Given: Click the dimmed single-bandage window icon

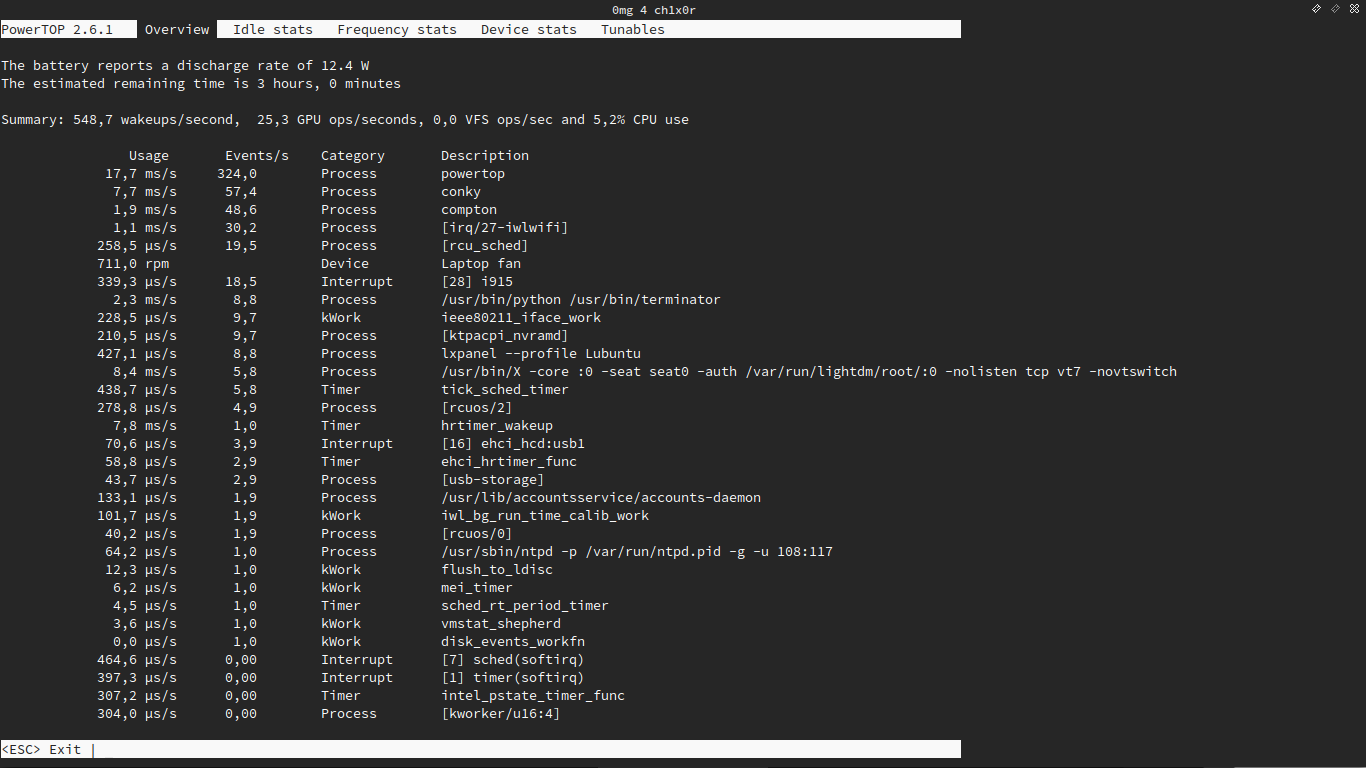Looking at the screenshot, I should click(x=1335, y=8).
